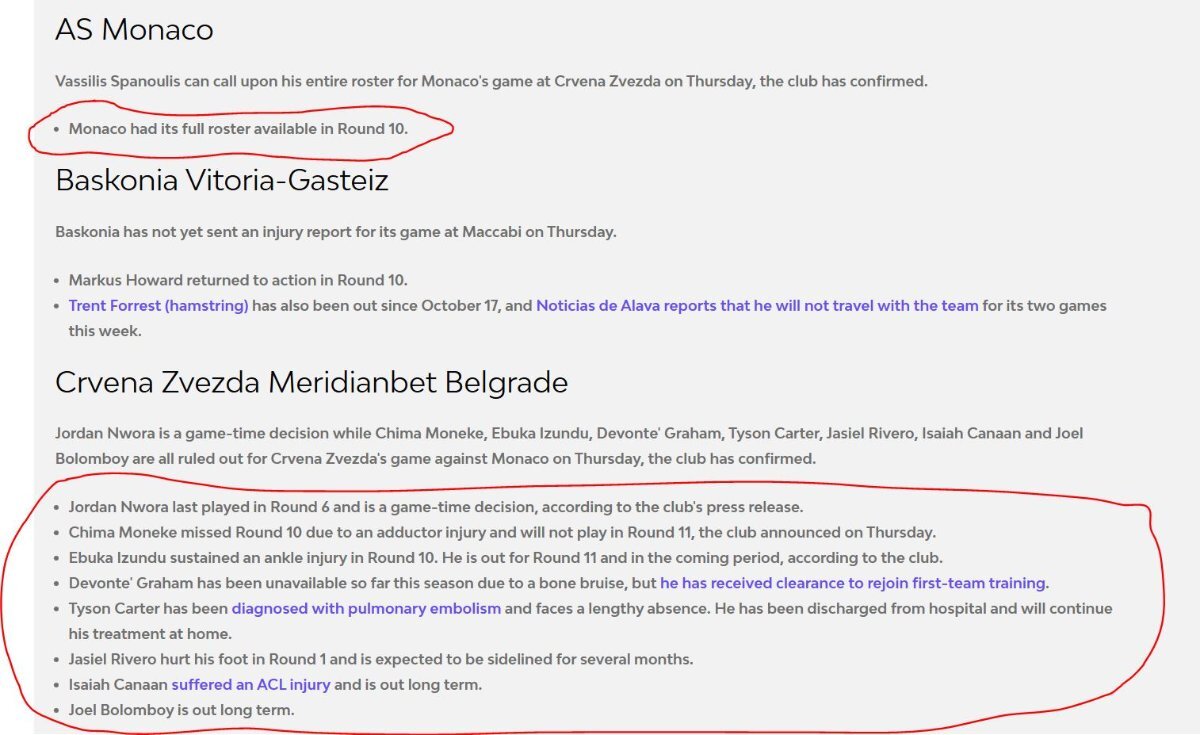
Task: Open the Noticias de Alava report link
Action: [x=757, y=306]
